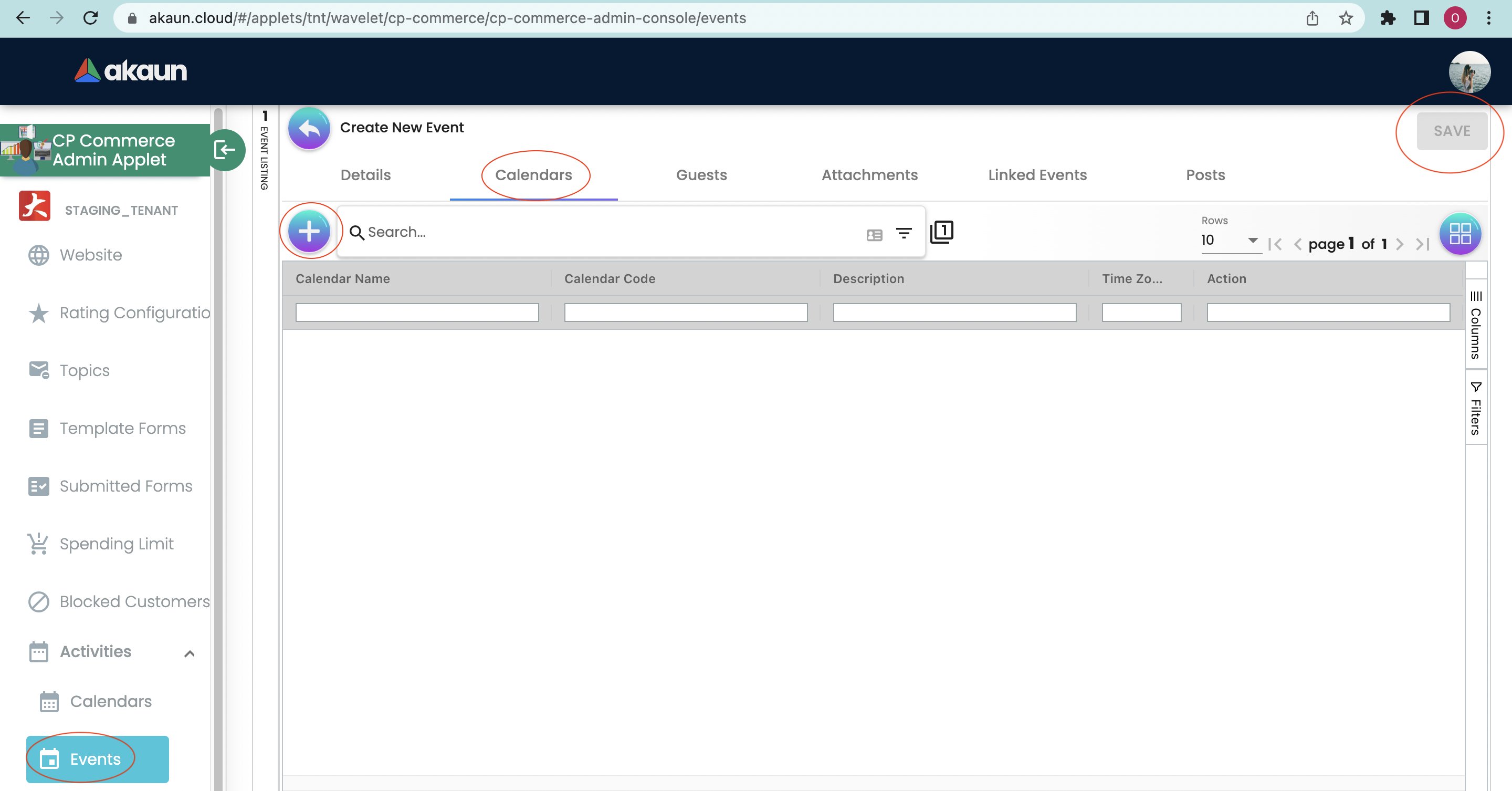The width and height of the screenshot is (1512, 791).
Task: Click the plus add calendar button
Action: pos(309,232)
